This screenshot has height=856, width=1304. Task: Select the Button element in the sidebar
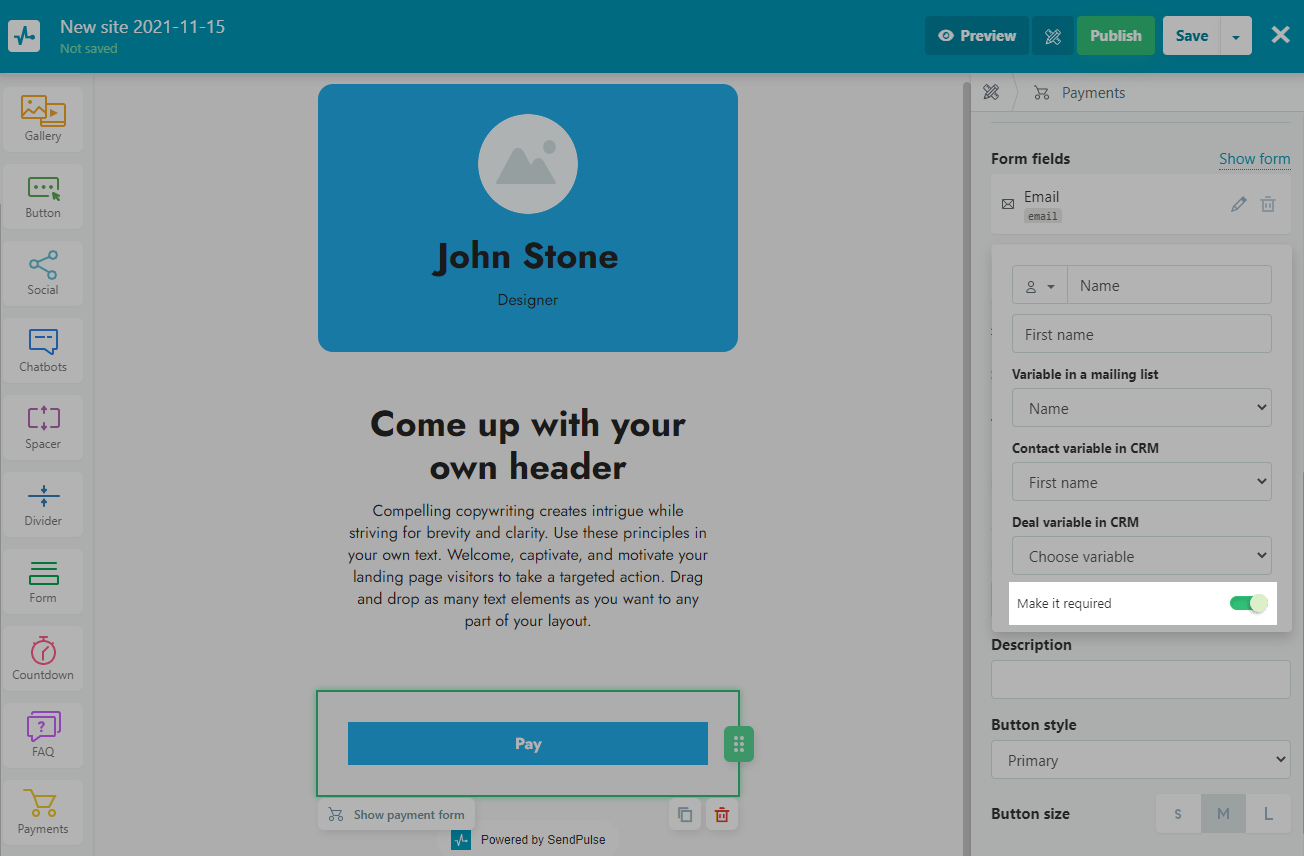click(43, 196)
